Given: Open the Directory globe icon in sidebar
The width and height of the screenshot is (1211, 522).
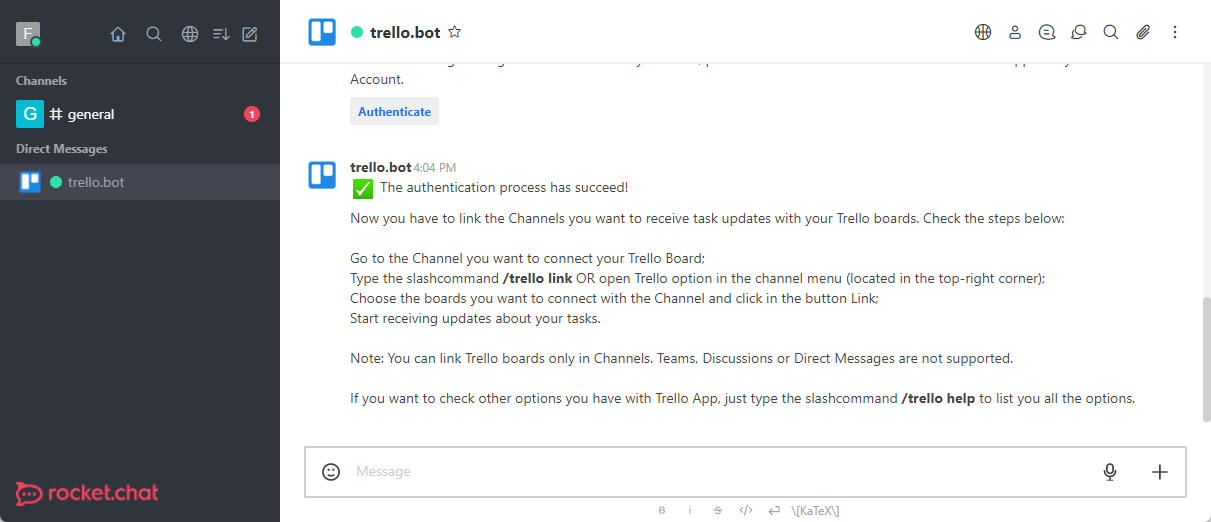Looking at the screenshot, I should (190, 34).
